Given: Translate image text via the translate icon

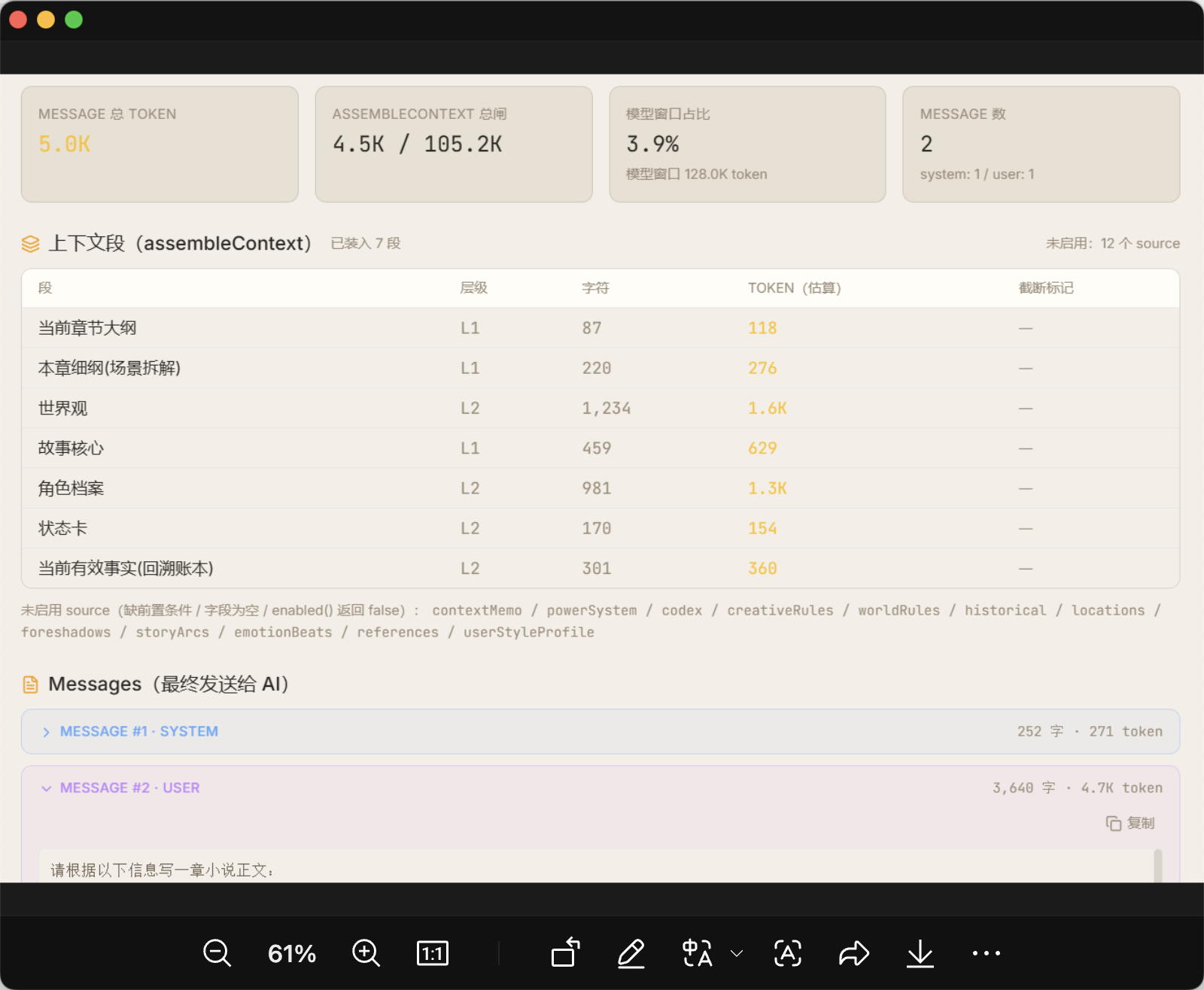Looking at the screenshot, I should coord(697,953).
